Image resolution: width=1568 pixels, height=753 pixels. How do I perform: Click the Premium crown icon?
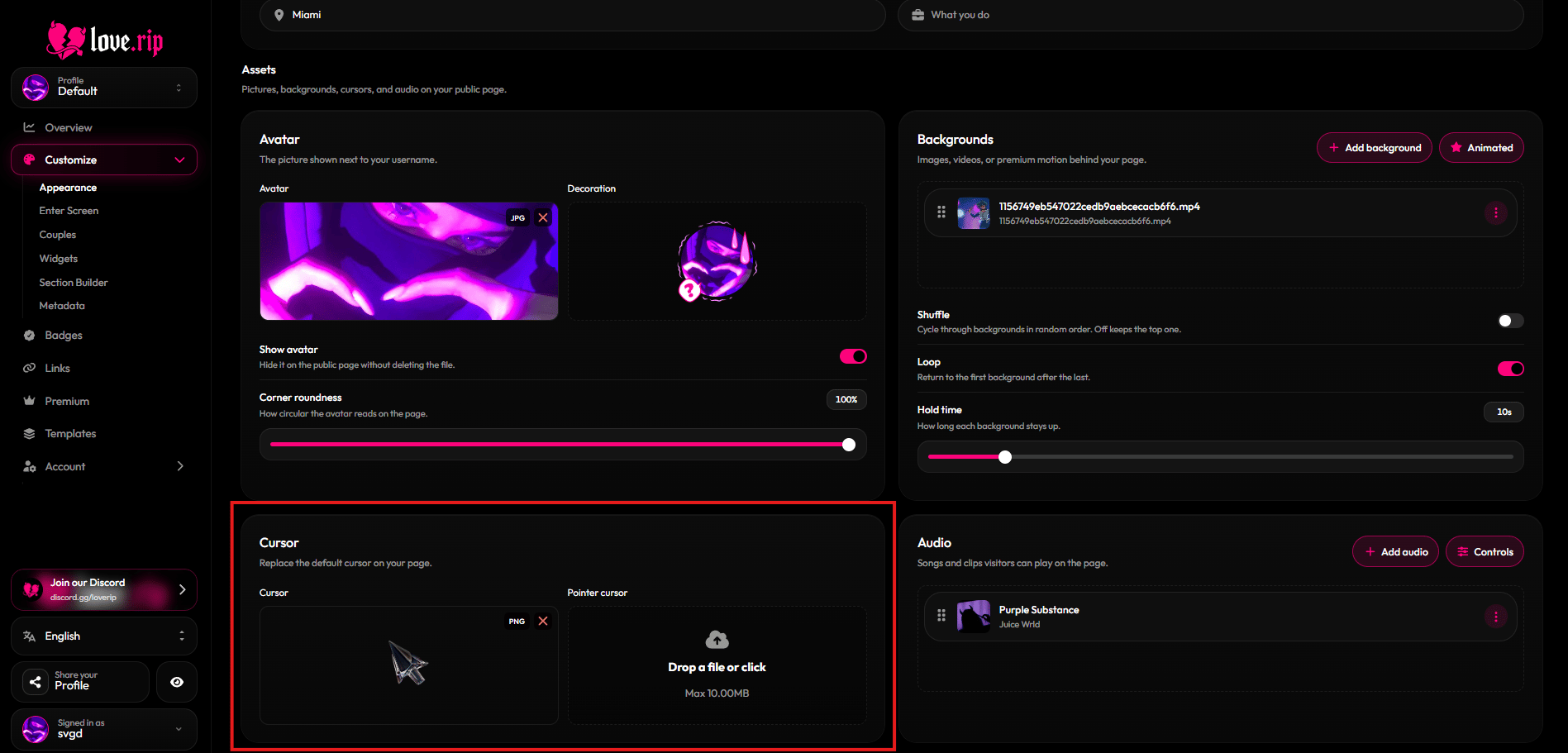point(29,401)
